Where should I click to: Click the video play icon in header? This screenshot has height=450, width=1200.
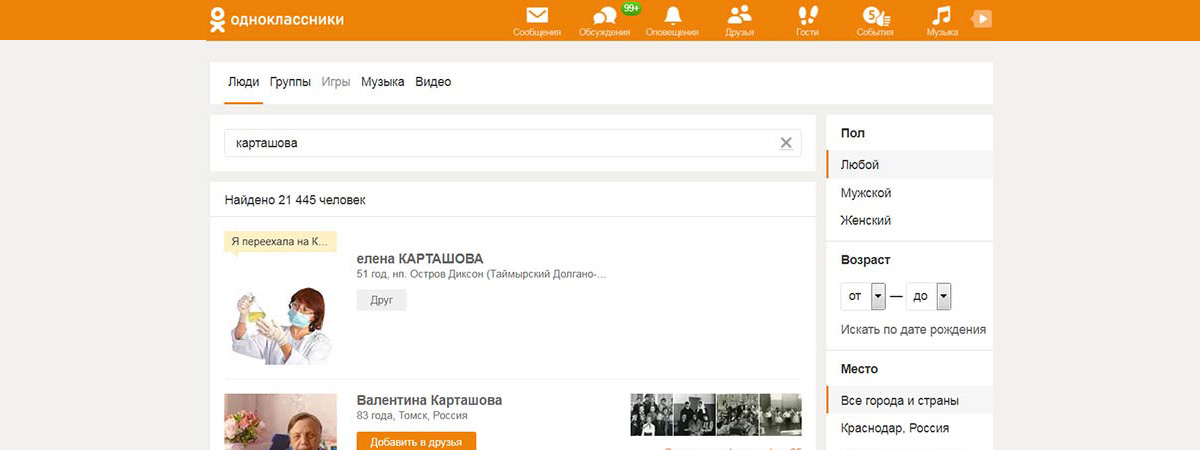coord(982,18)
